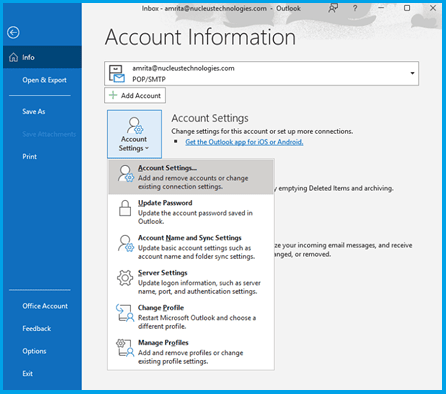The width and height of the screenshot is (446, 394).
Task: Choose Save As in the sidebar
Action: tap(34, 112)
